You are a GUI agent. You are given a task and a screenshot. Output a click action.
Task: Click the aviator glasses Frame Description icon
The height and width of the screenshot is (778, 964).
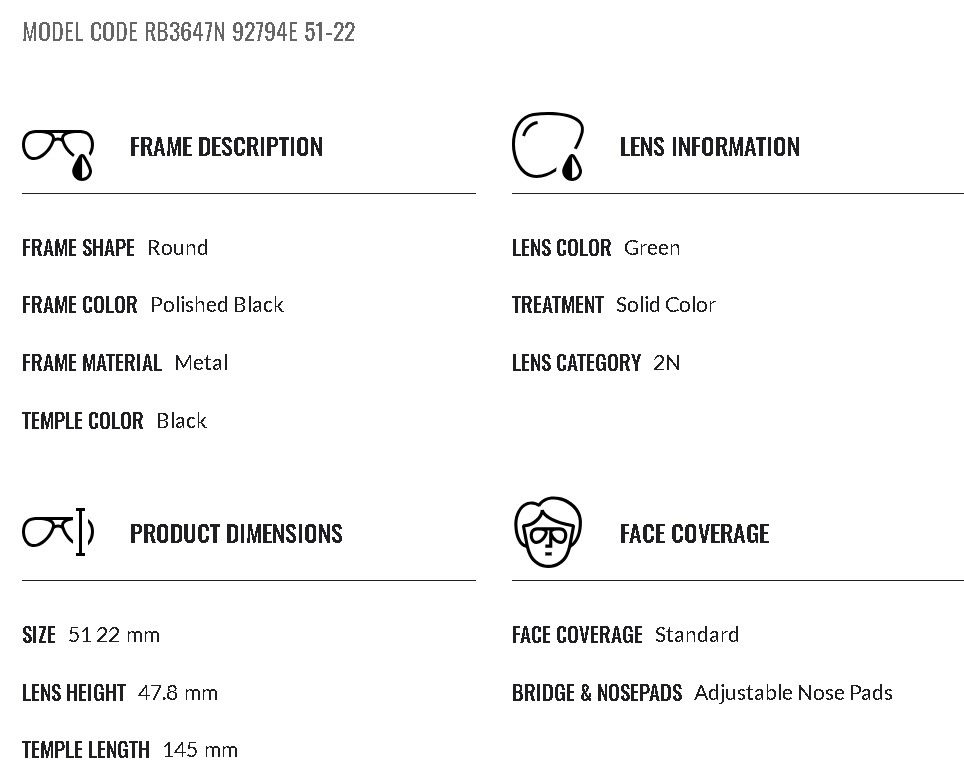(x=58, y=152)
